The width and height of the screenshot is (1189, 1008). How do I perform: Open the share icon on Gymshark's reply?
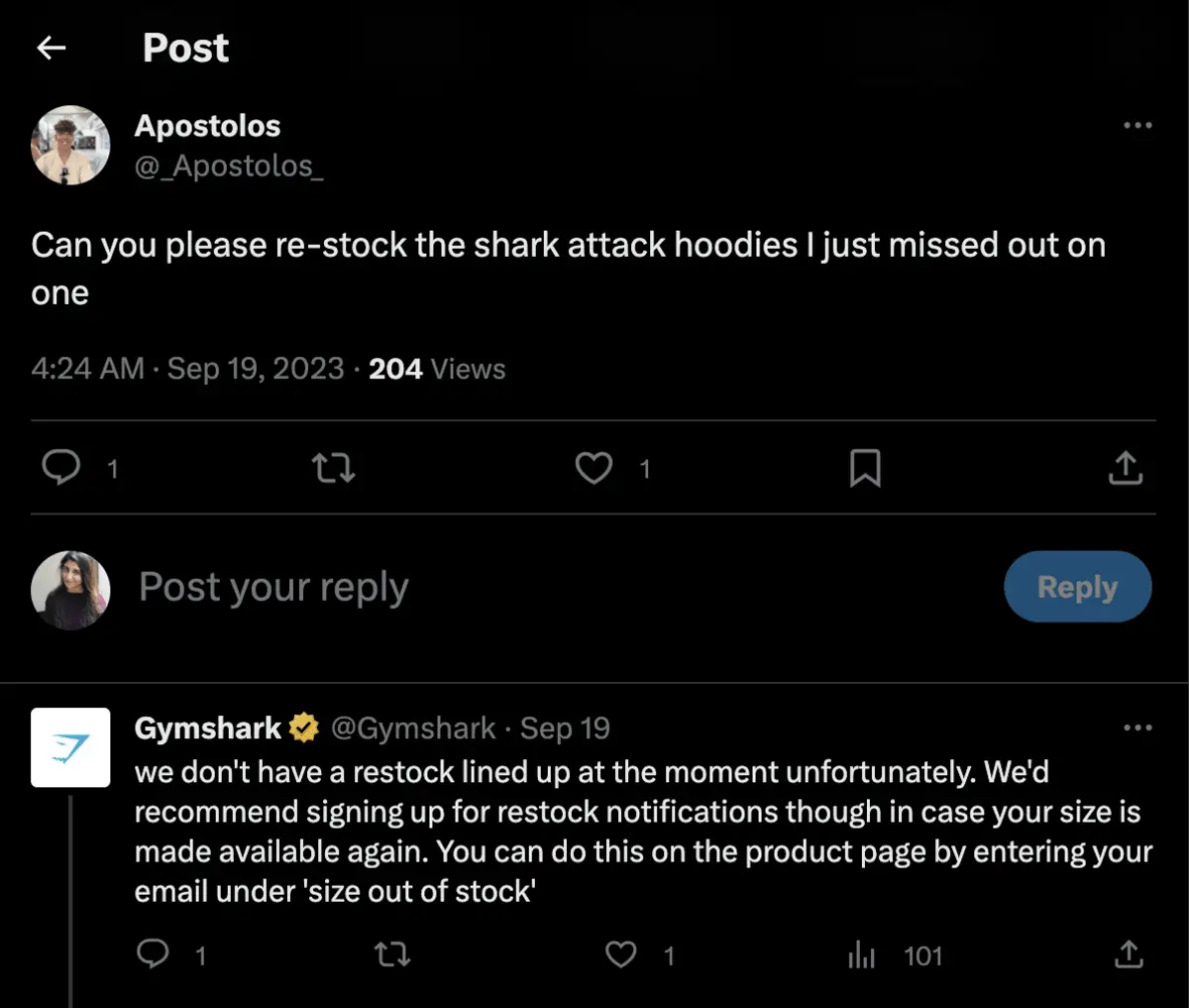(1128, 954)
